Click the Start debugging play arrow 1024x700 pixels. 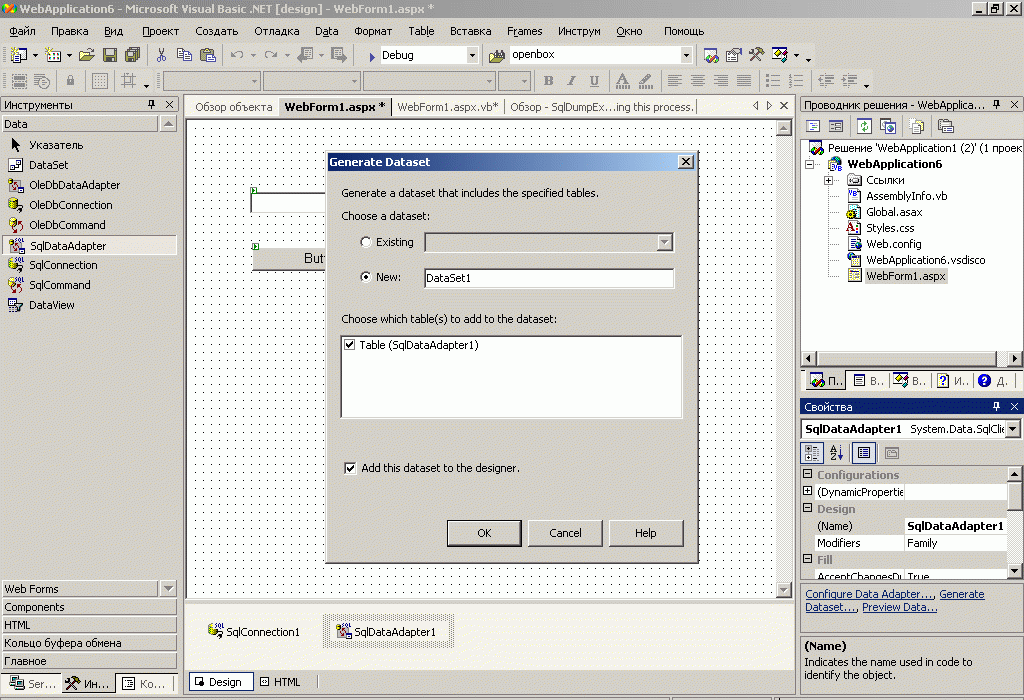pos(372,56)
